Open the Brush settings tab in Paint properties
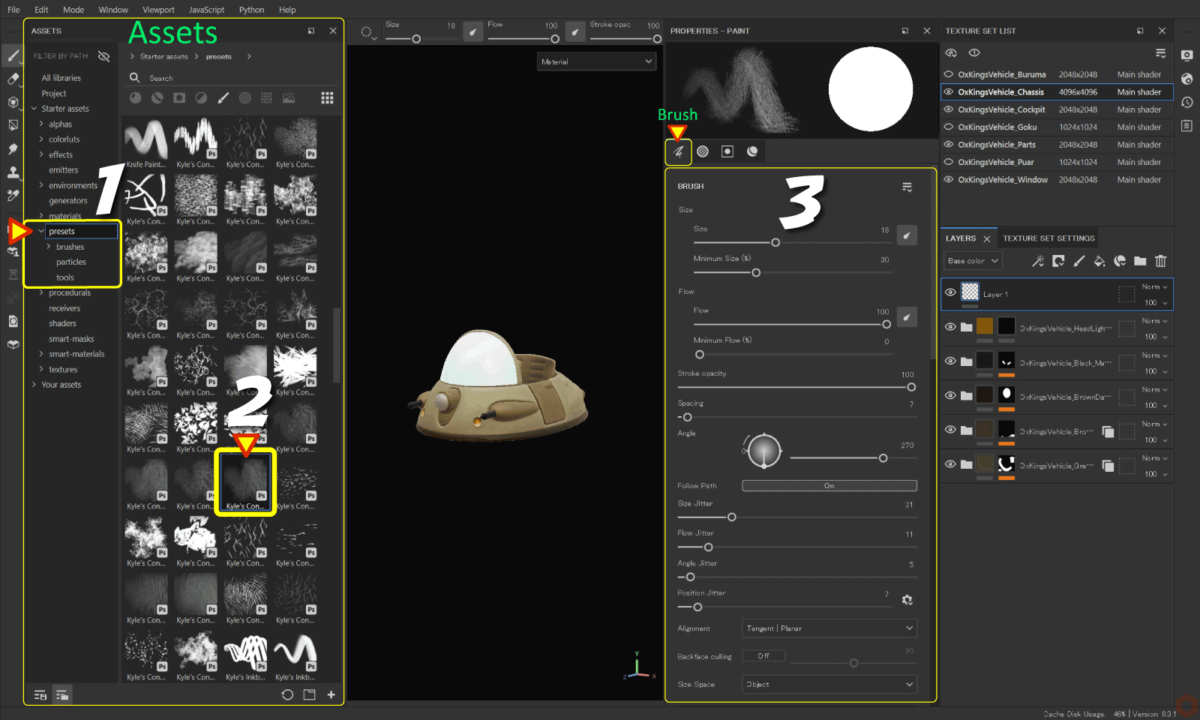Image resolution: width=1200 pixels, height=720 pixels. pos(678,152)
